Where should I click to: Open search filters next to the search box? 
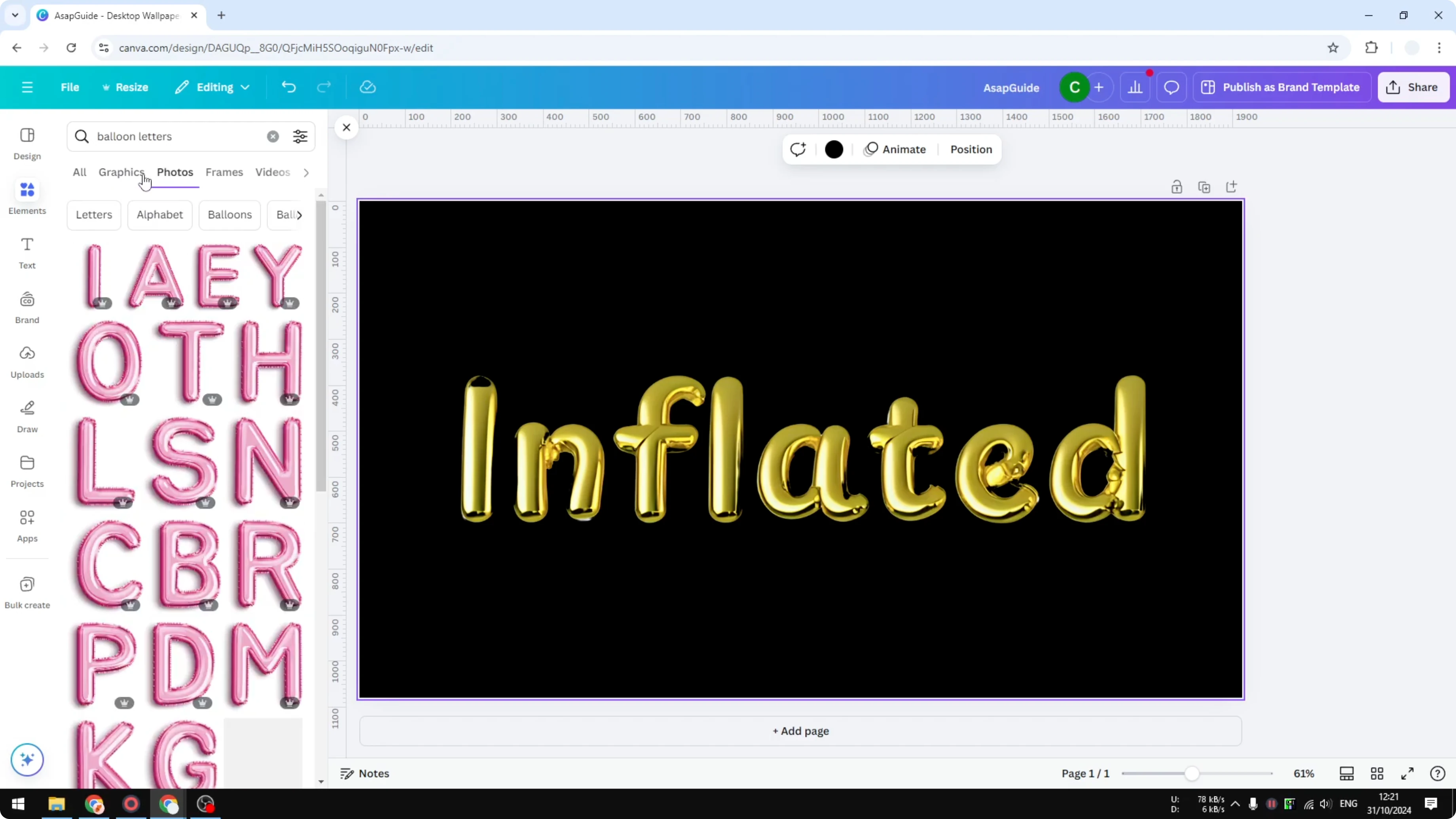pos(300,136)
